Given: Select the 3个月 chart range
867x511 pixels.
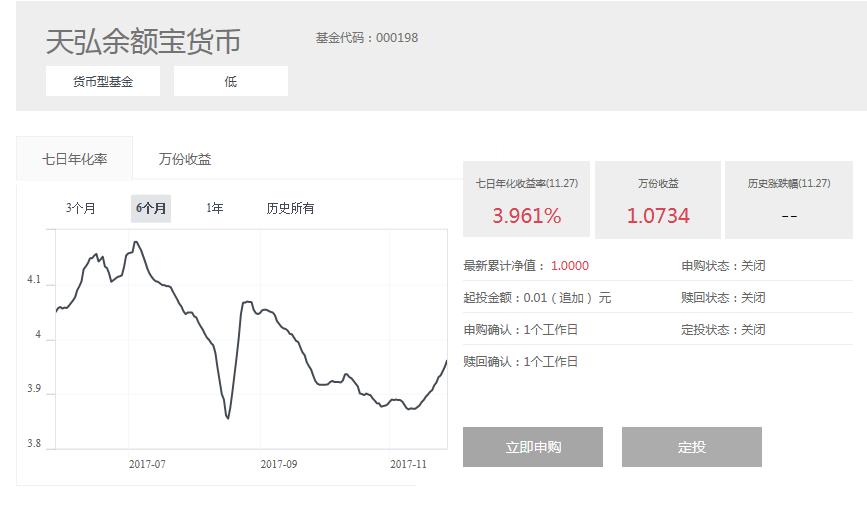Looking at the screenshot, I should click(x=81, y=208).
